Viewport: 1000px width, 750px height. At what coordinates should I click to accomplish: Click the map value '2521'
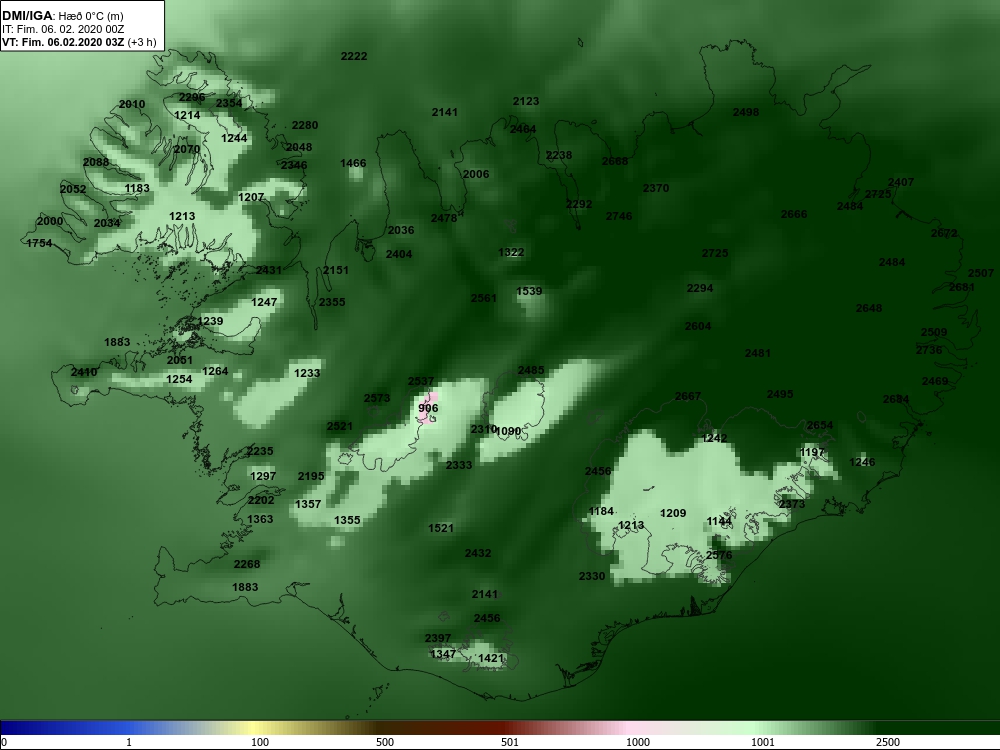pos(340,426)
